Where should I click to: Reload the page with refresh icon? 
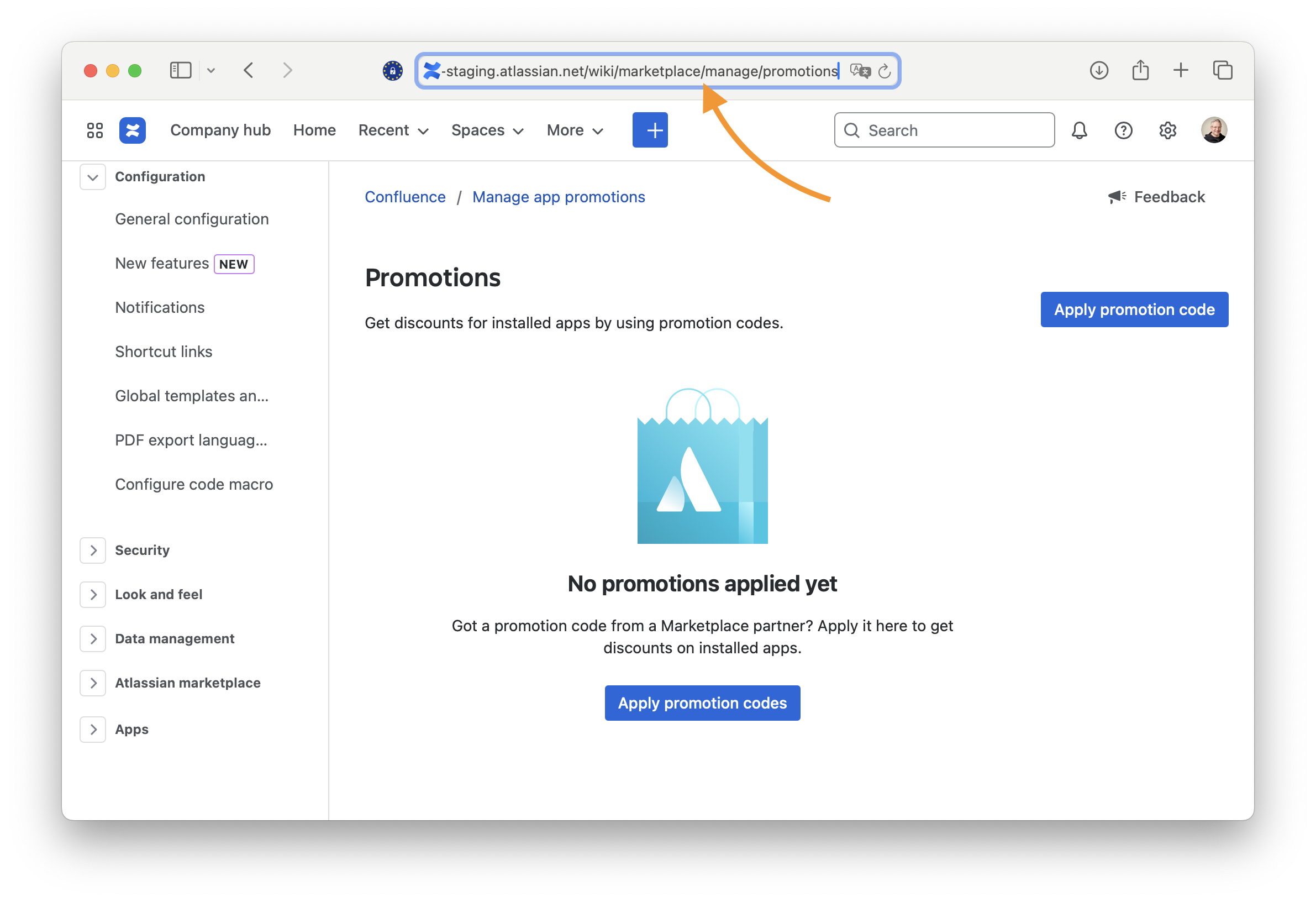click(x=885, y=71)
